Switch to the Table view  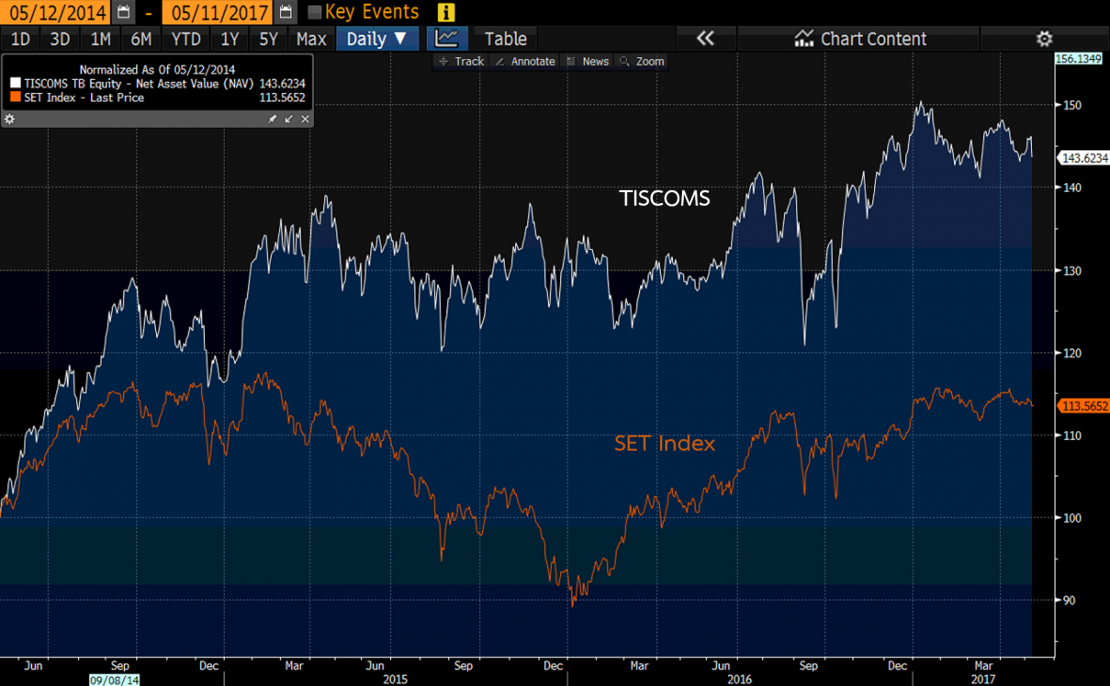coord(505,39)
